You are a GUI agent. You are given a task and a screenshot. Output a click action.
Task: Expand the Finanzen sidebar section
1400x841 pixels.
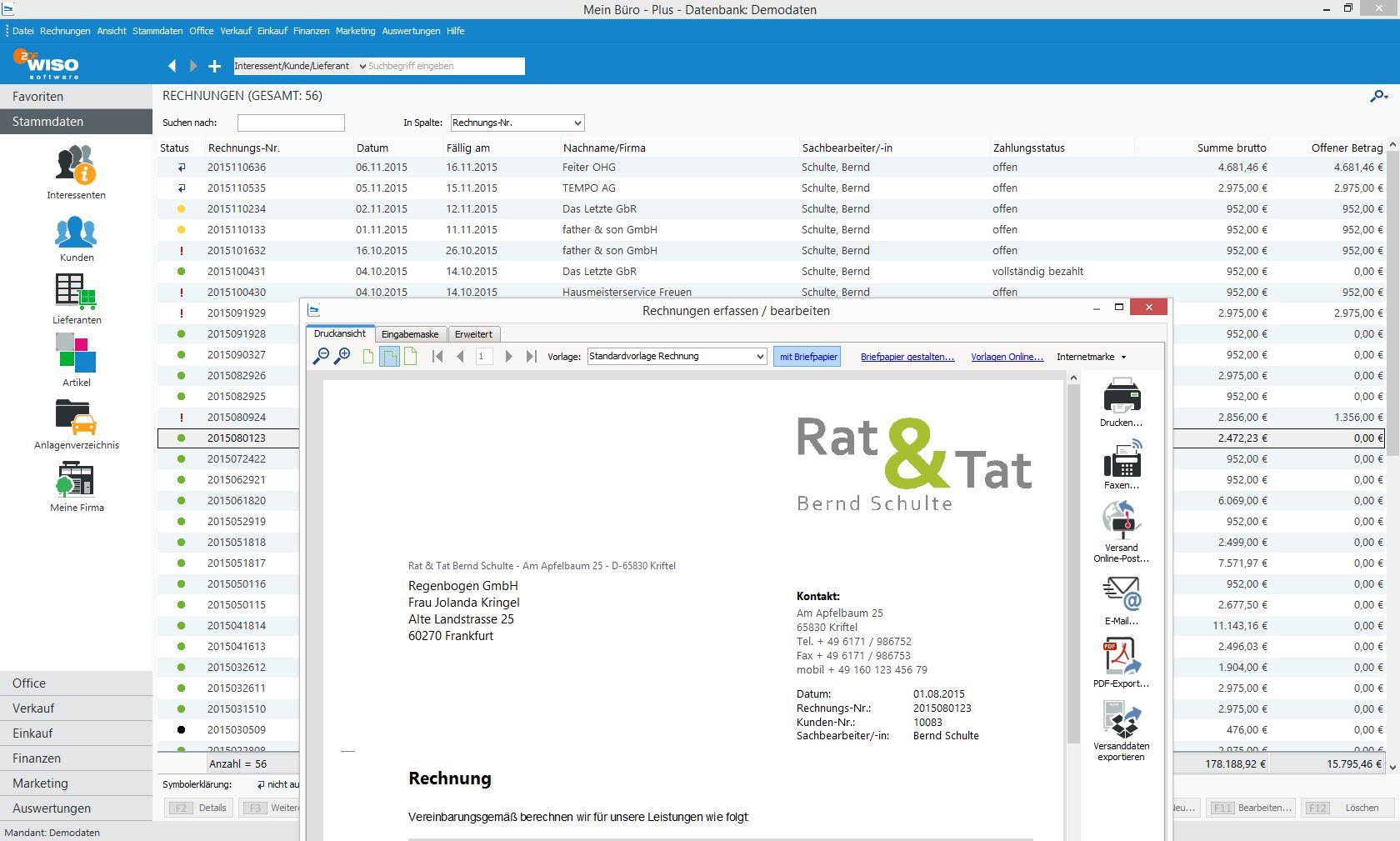[x=37, y=758]
